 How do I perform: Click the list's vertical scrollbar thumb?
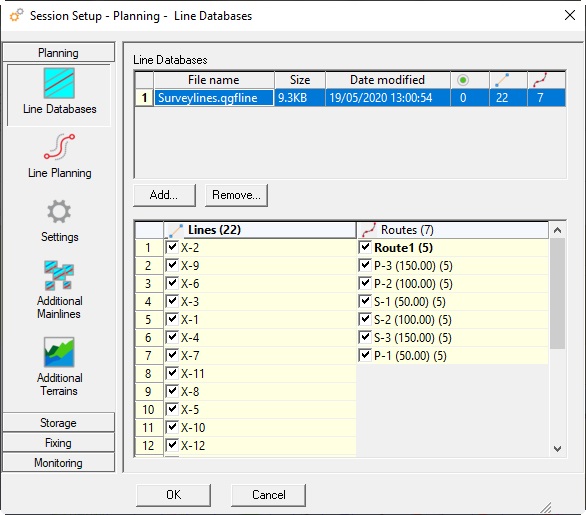[557, 293]
